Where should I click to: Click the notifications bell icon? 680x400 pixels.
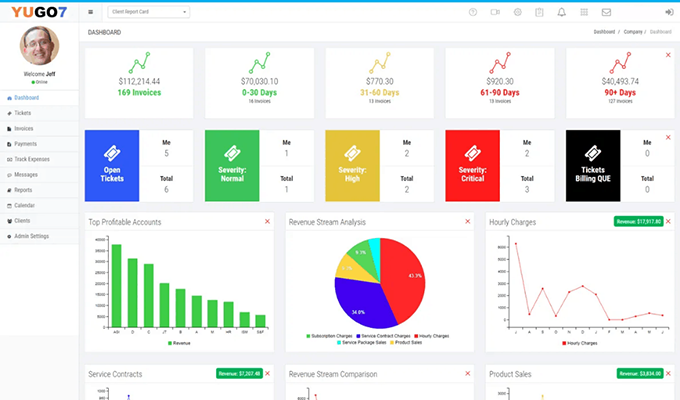[x=561, y=12]
